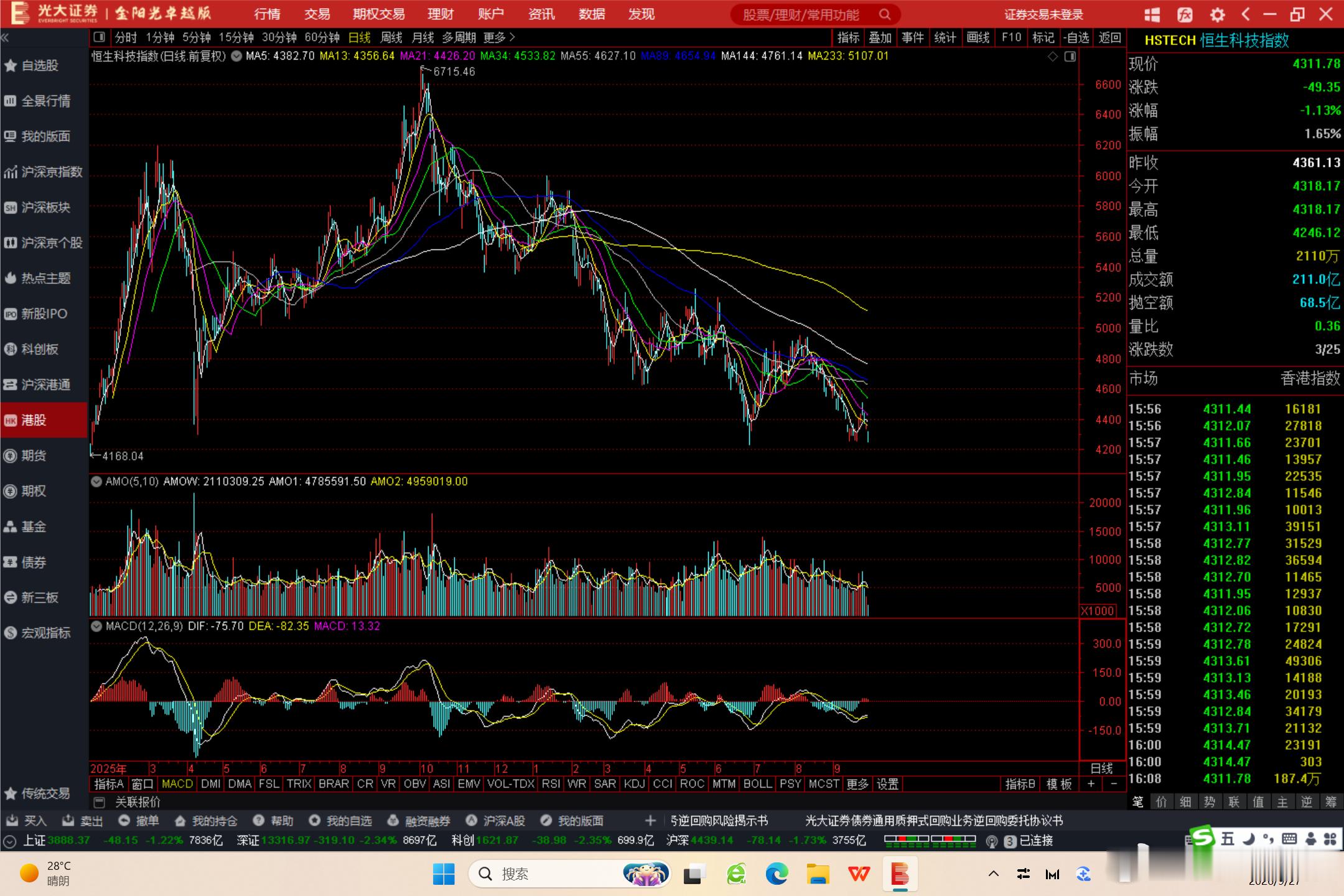Select 热点主题 flame icon in sidebar
1344x896 pixels.
coord(11,278)
